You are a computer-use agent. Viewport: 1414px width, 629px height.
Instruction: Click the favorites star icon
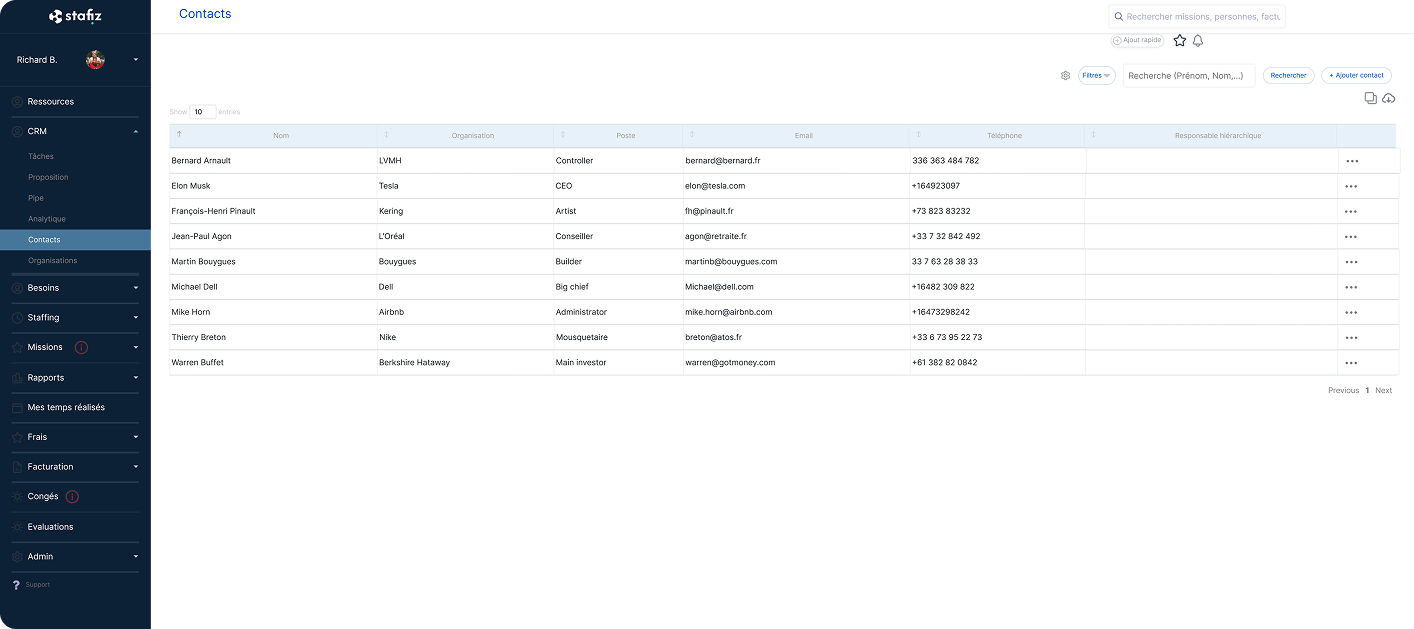(1180, 41)
